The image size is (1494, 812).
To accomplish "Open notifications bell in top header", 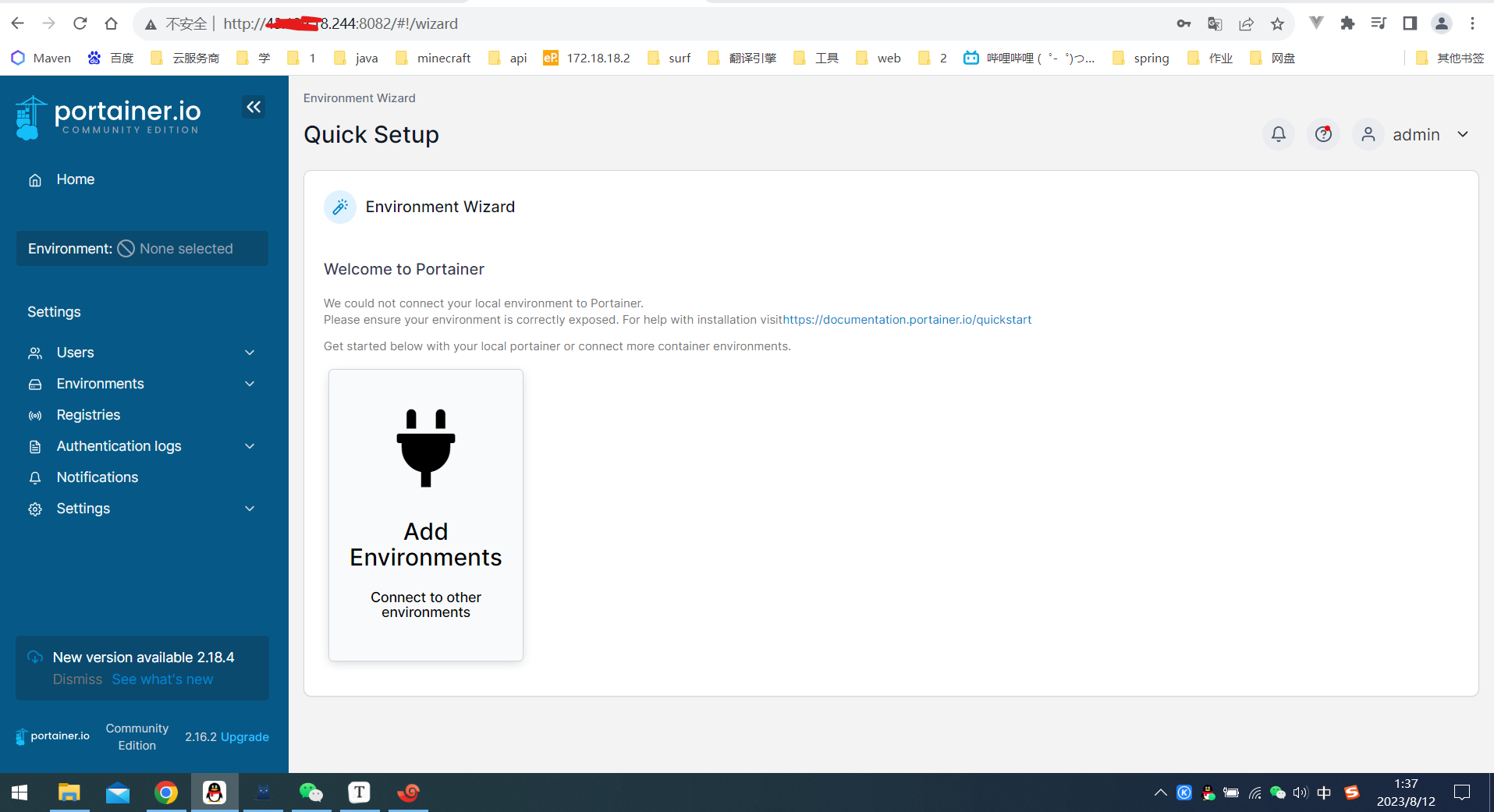I will pyautogui.click(x=1278, y=134).
